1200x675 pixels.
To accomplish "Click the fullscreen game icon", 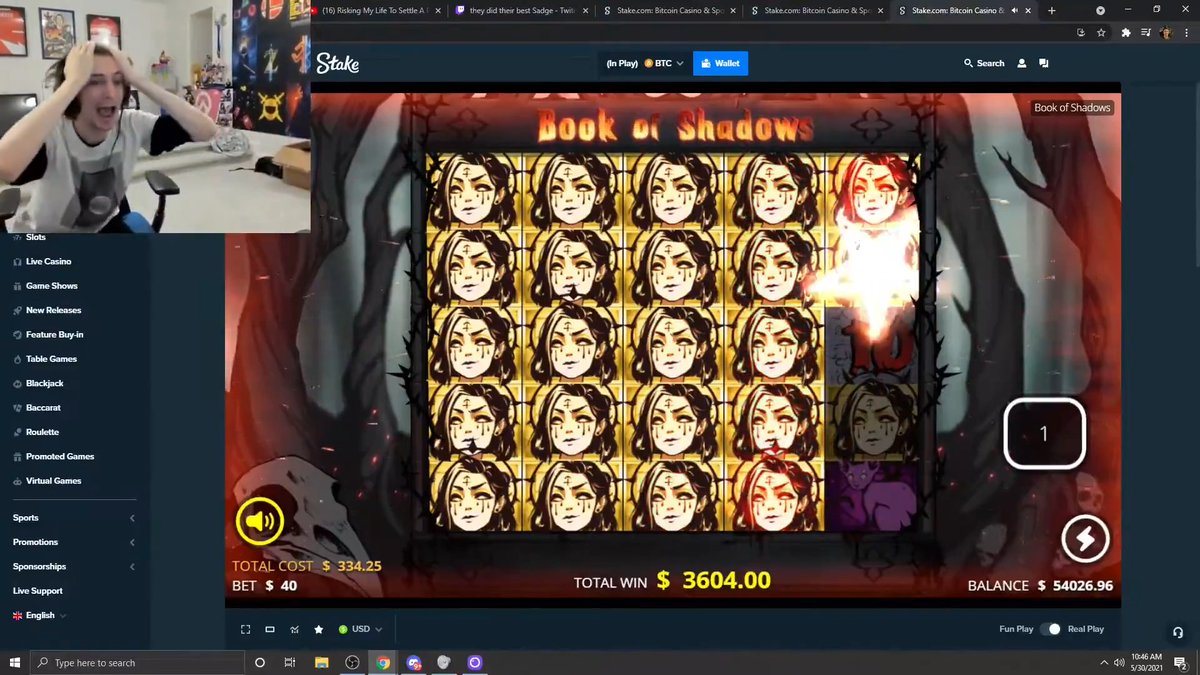I will coord(245,629).
